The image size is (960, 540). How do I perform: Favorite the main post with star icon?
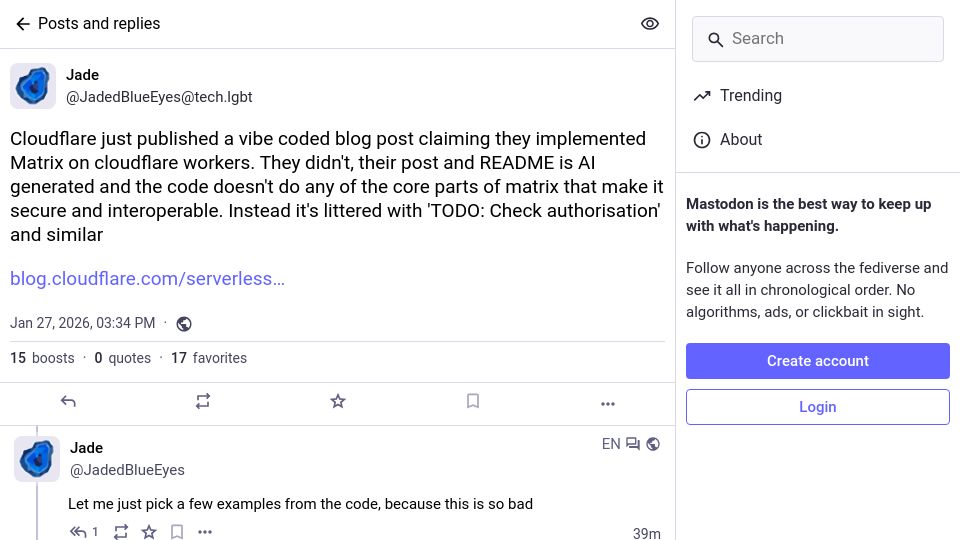[338, 402]
